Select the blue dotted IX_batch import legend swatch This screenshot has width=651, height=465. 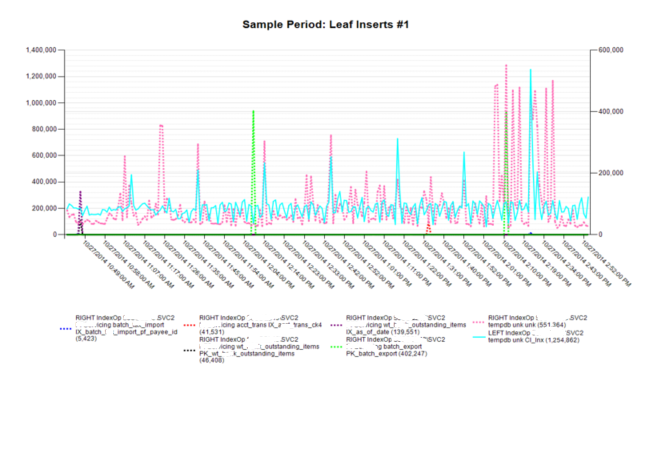[x=66, y=328]
